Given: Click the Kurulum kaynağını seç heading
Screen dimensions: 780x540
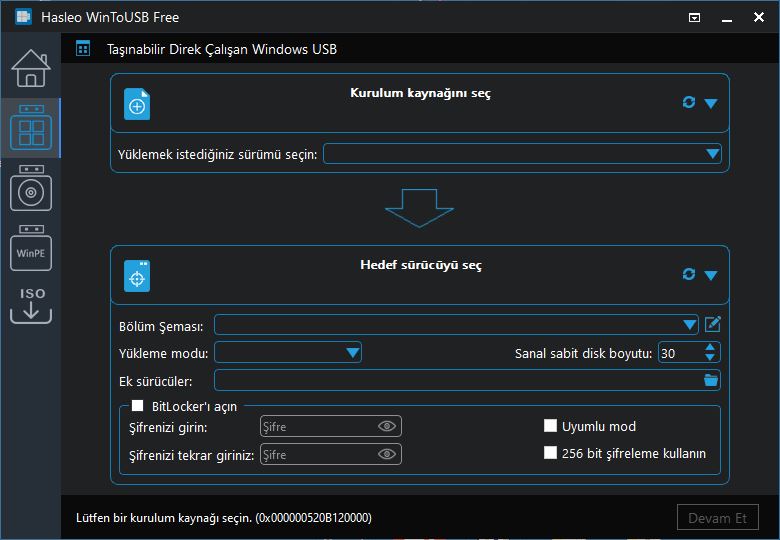Looking at the screenshot, I should pos(420,93).
